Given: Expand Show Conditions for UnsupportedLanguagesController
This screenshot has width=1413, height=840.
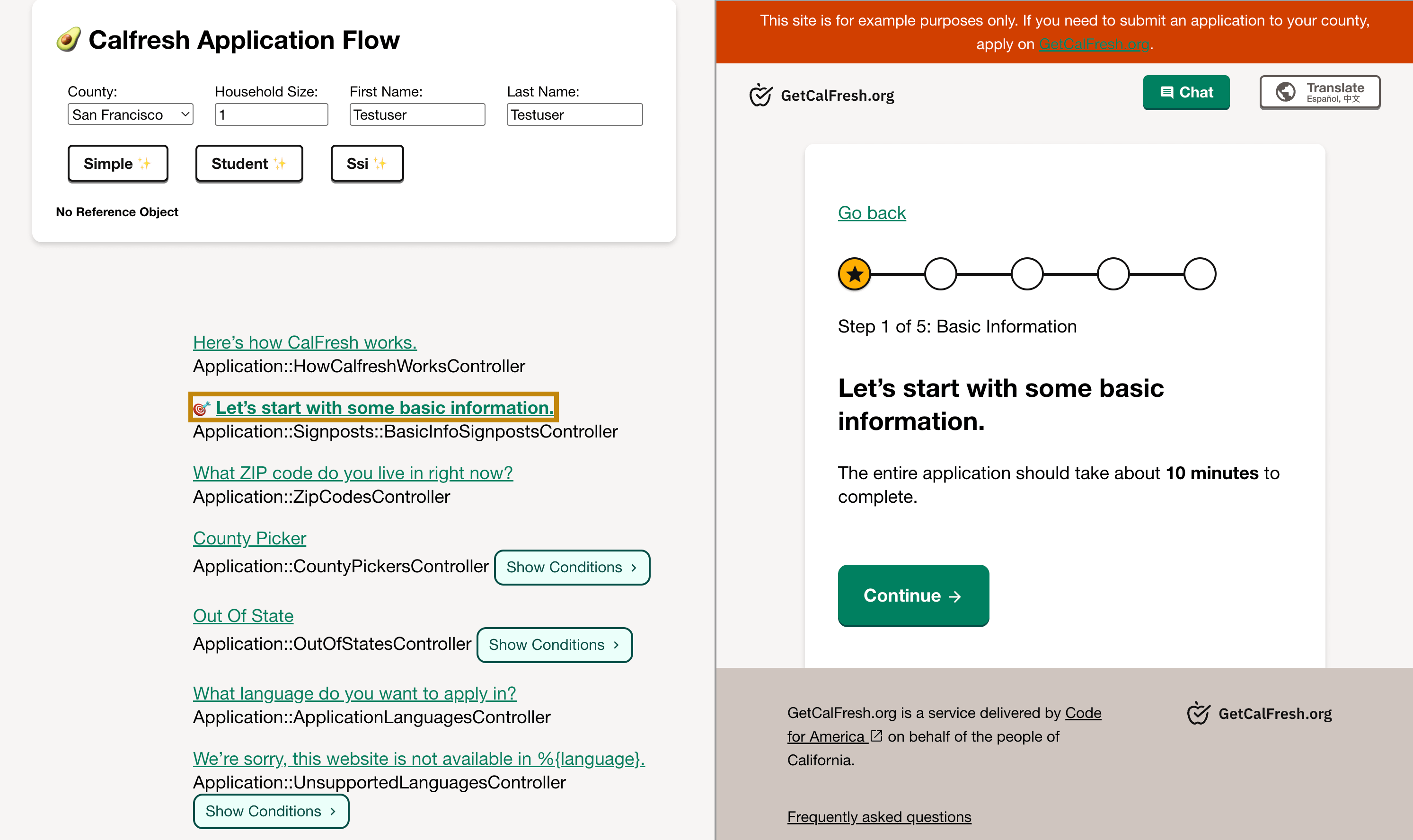Looking at the screenshot, I should (x=271, y=811).
